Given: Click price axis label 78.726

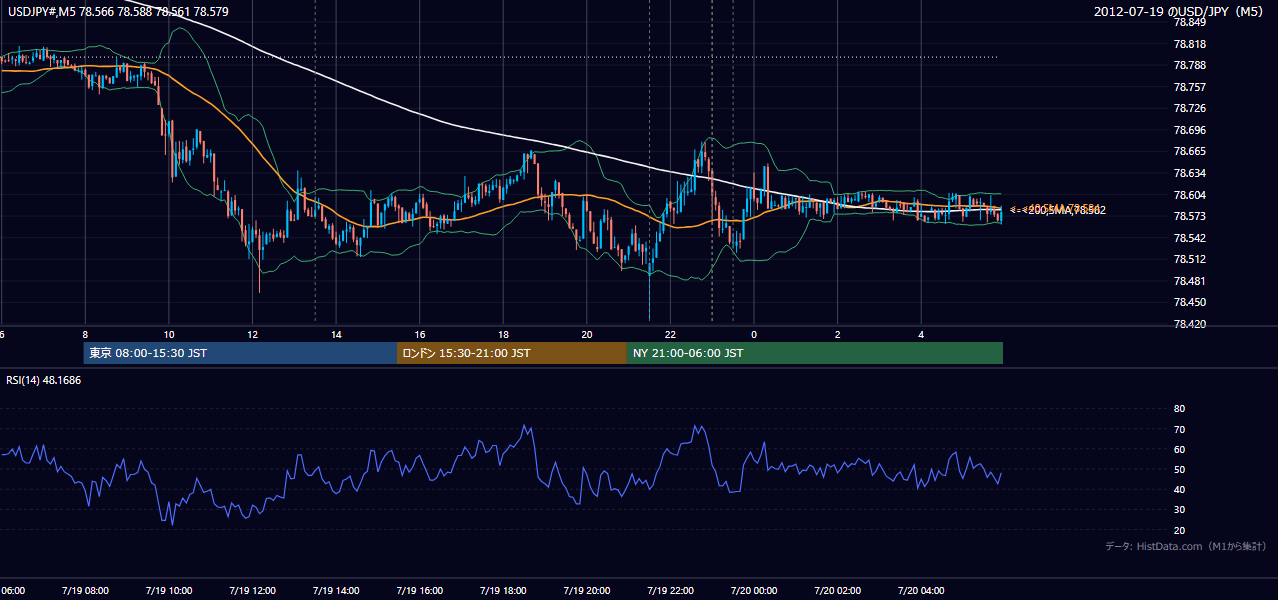Looking at the screenshot, I should click(x=1190, y=108).
